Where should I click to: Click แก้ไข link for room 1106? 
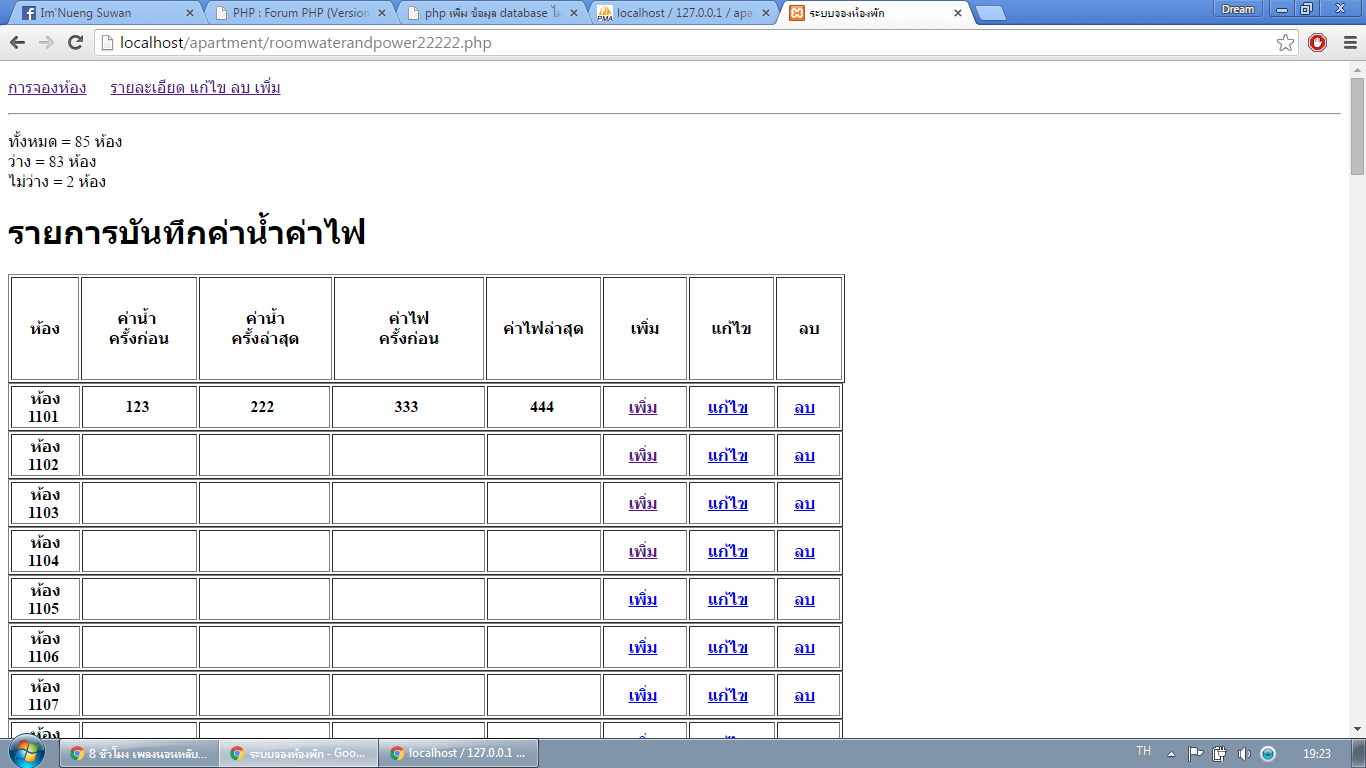tap(728, 647)
